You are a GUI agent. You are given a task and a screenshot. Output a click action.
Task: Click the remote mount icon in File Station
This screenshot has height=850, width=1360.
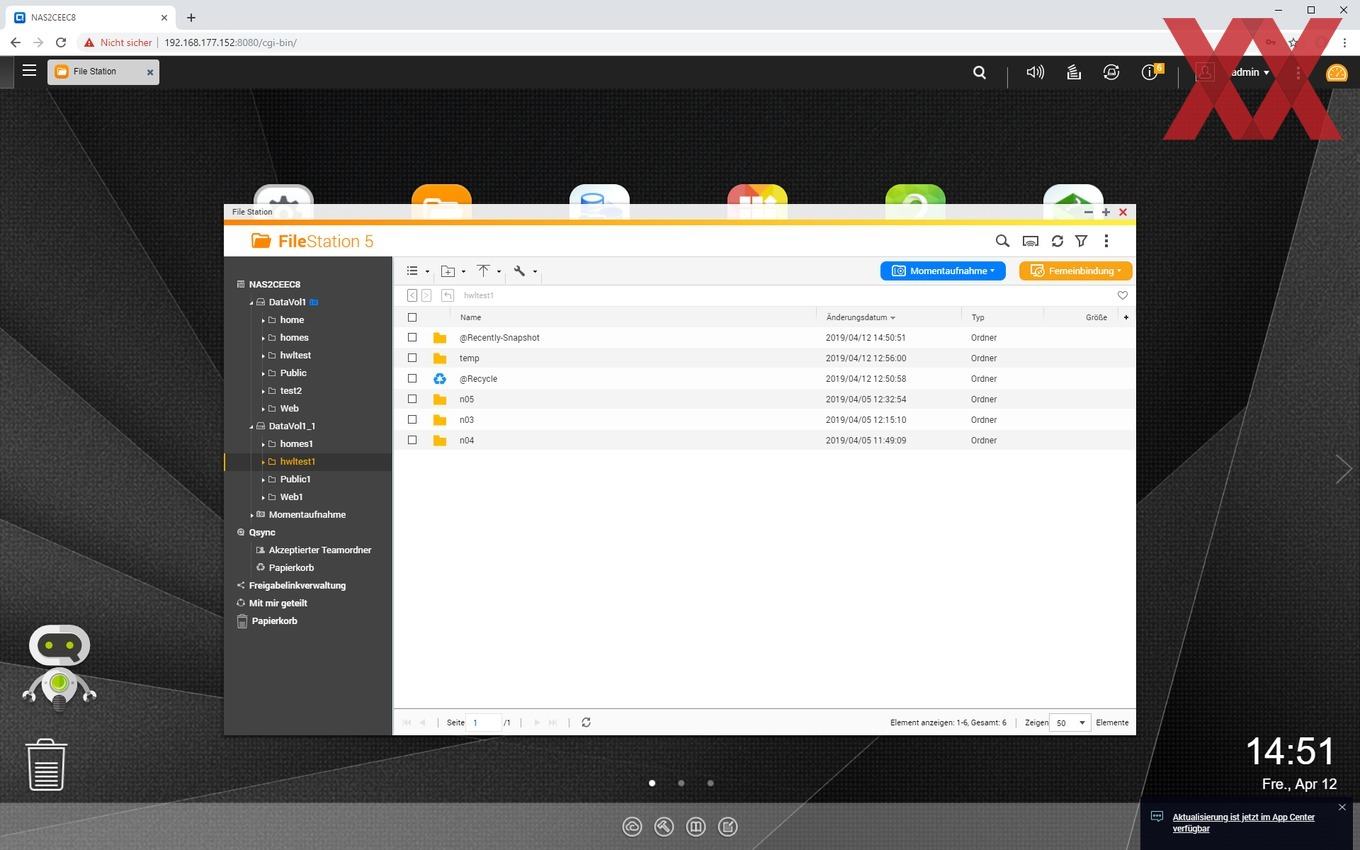pyautogui.click(x=1030, y=241)
